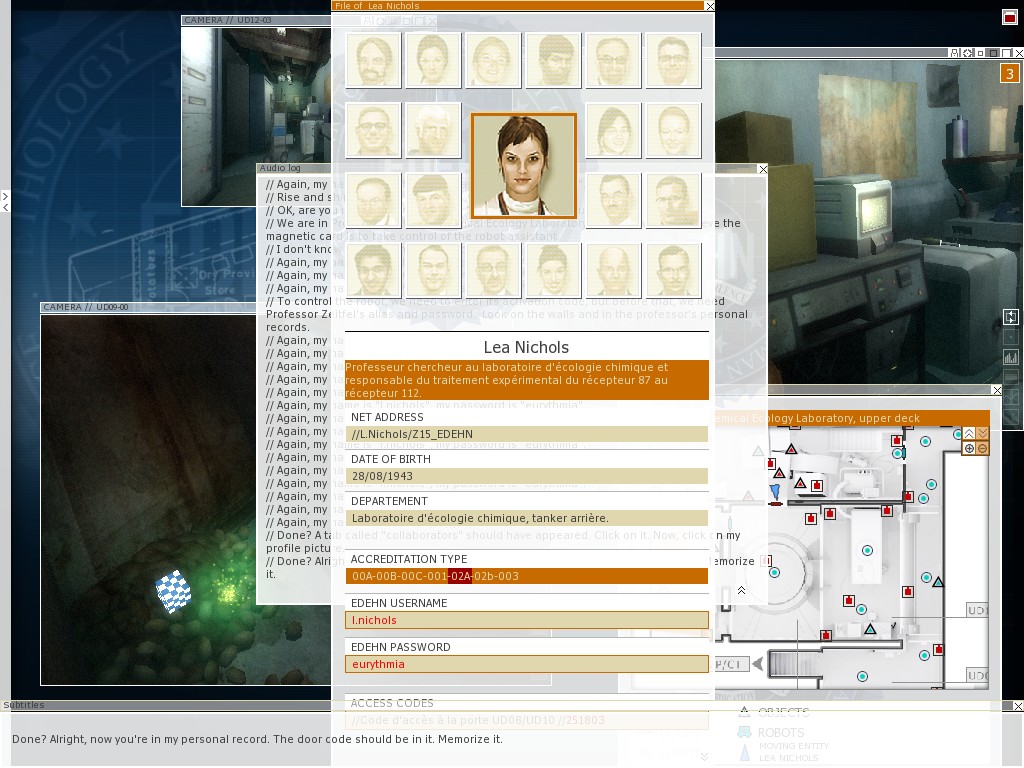
Task: Select Lea Nichols' highlighted portrait
Action: (x=523, y=165)
